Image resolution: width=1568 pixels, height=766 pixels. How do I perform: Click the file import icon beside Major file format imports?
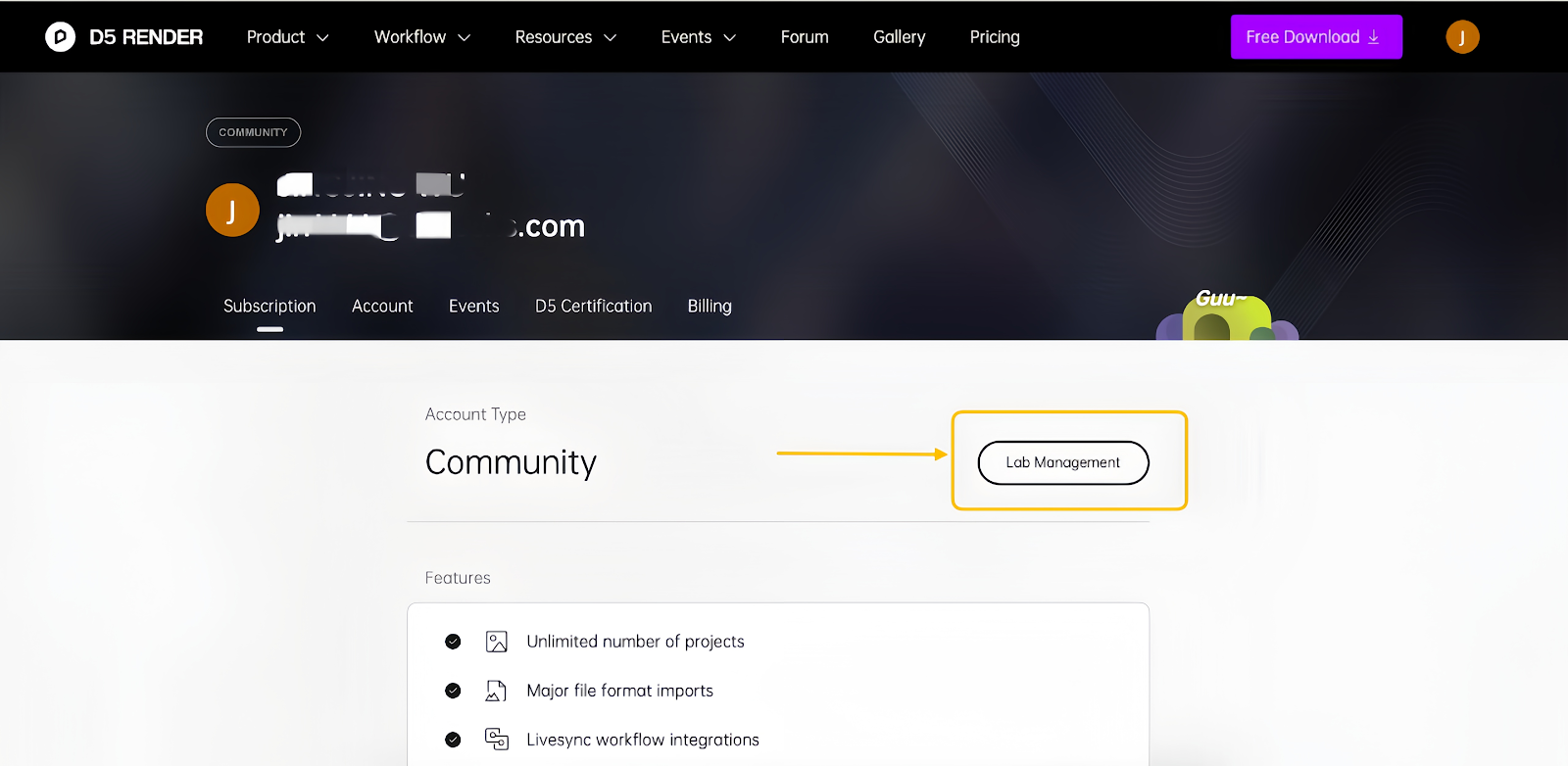[497, 691]
